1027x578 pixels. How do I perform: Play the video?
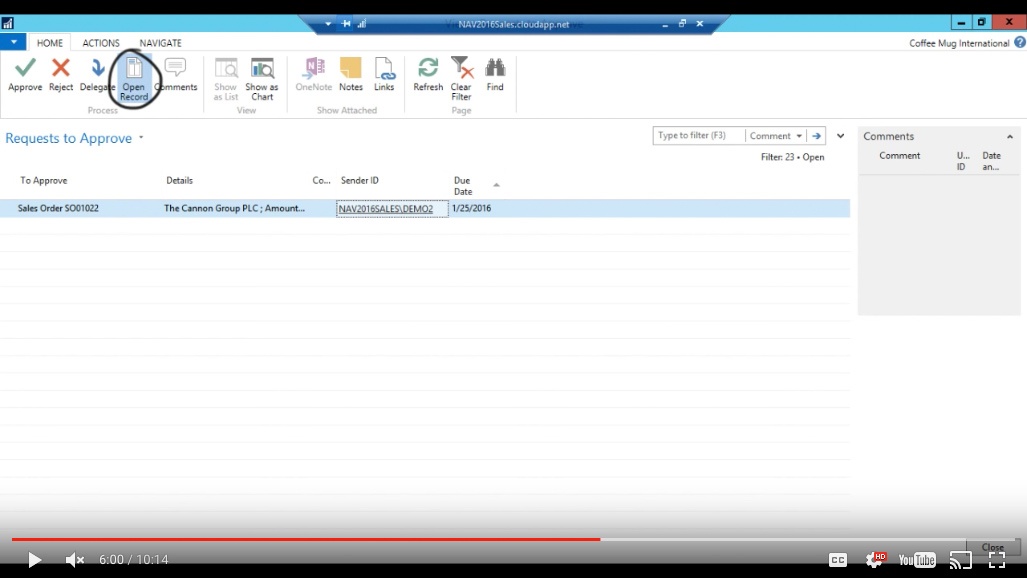click(x=34, y=560)
